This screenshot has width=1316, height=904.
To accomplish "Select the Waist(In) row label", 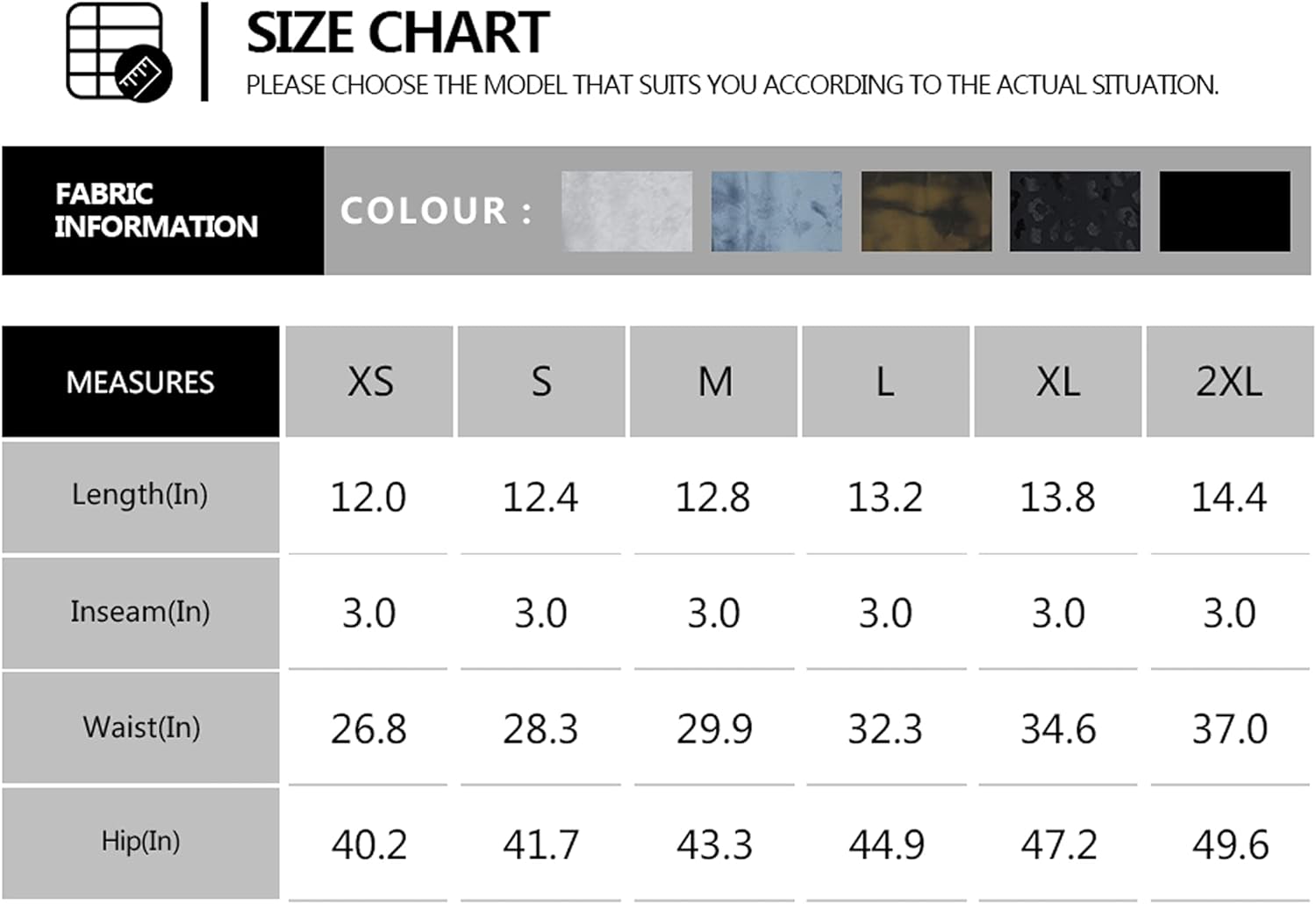I will point(140,728).
